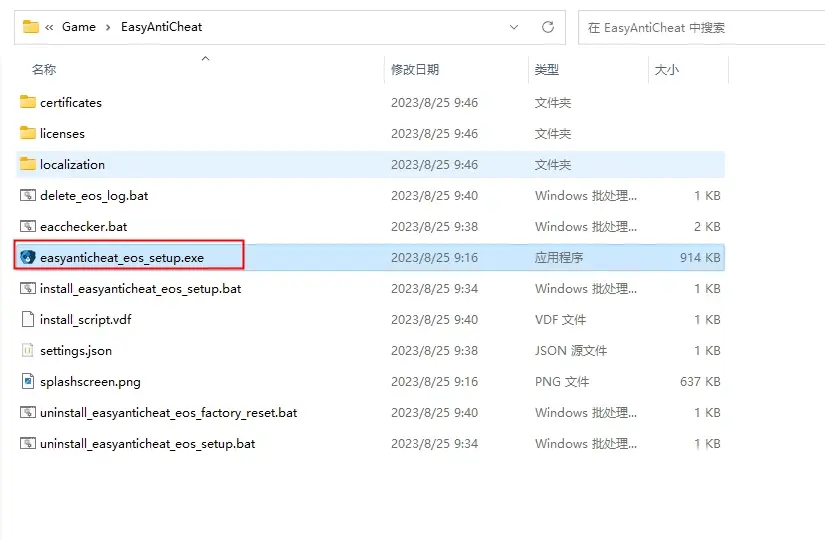Select splashscreen.png file name
Screen dimensions: 825x540
point(90,382)
